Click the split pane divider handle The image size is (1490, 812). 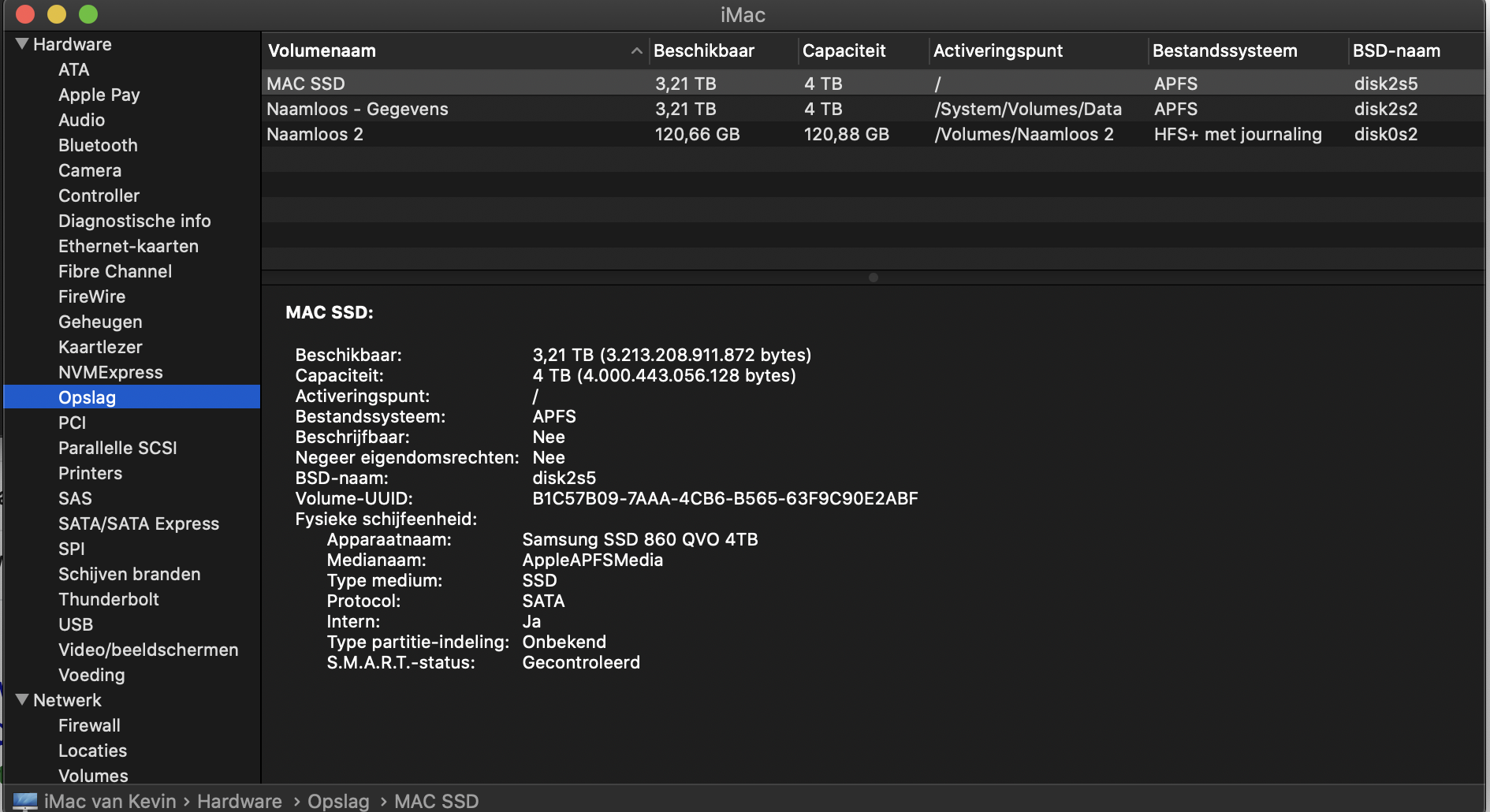tap(873, 277)
